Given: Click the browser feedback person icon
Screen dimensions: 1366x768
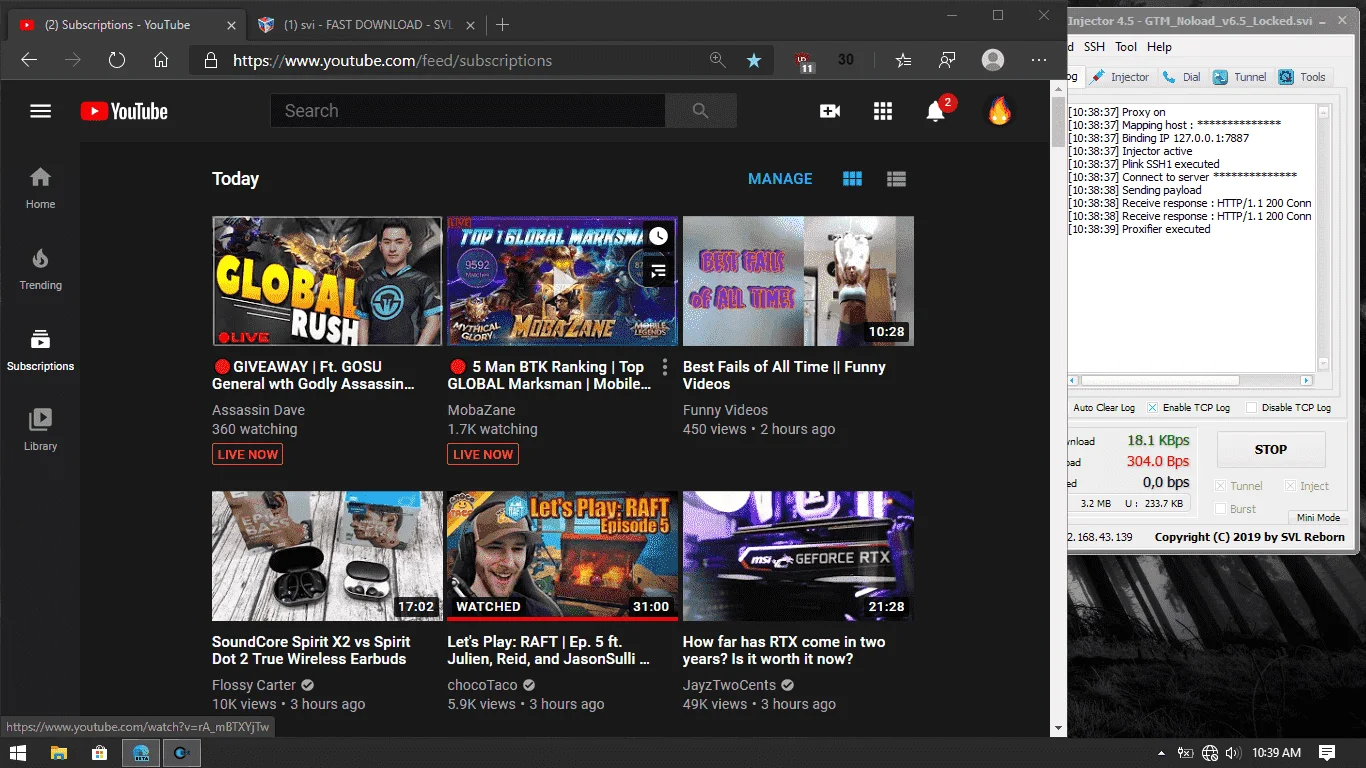Looking at the screenshot, I should pyautogui.click(x=947, y=60).
